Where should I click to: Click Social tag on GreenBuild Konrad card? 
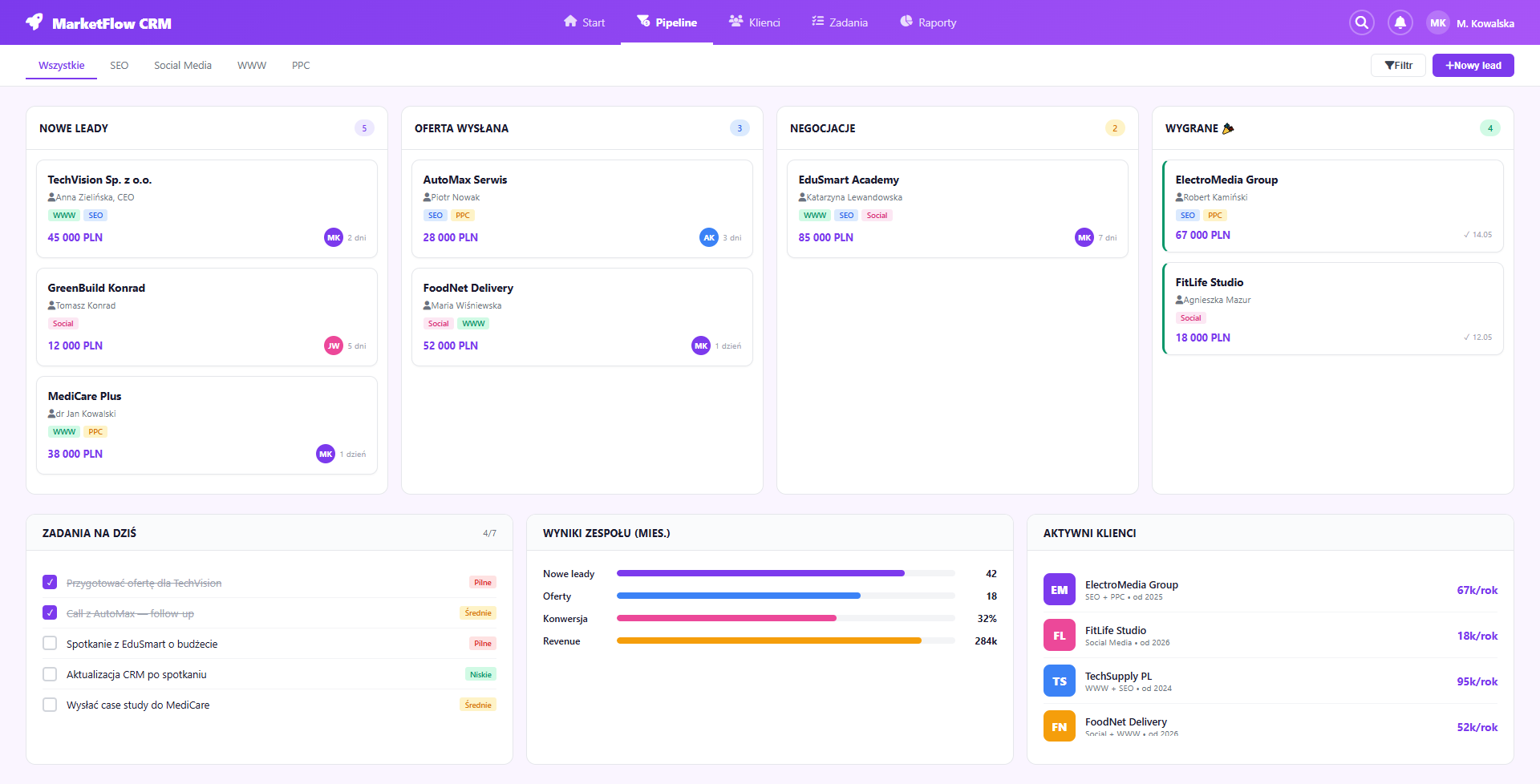[x=63, y=324]
